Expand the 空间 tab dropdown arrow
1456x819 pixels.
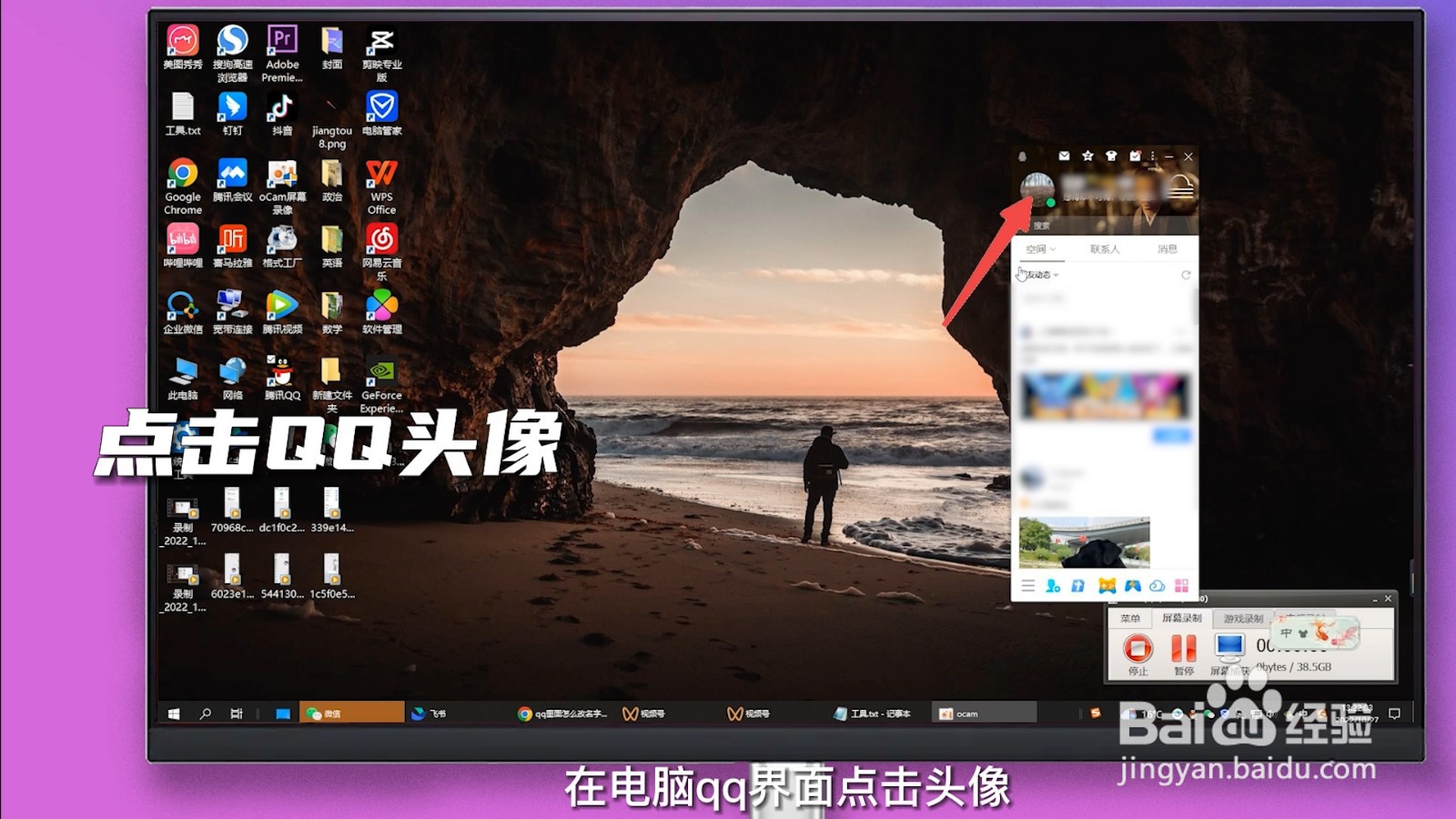[1053, 249]
